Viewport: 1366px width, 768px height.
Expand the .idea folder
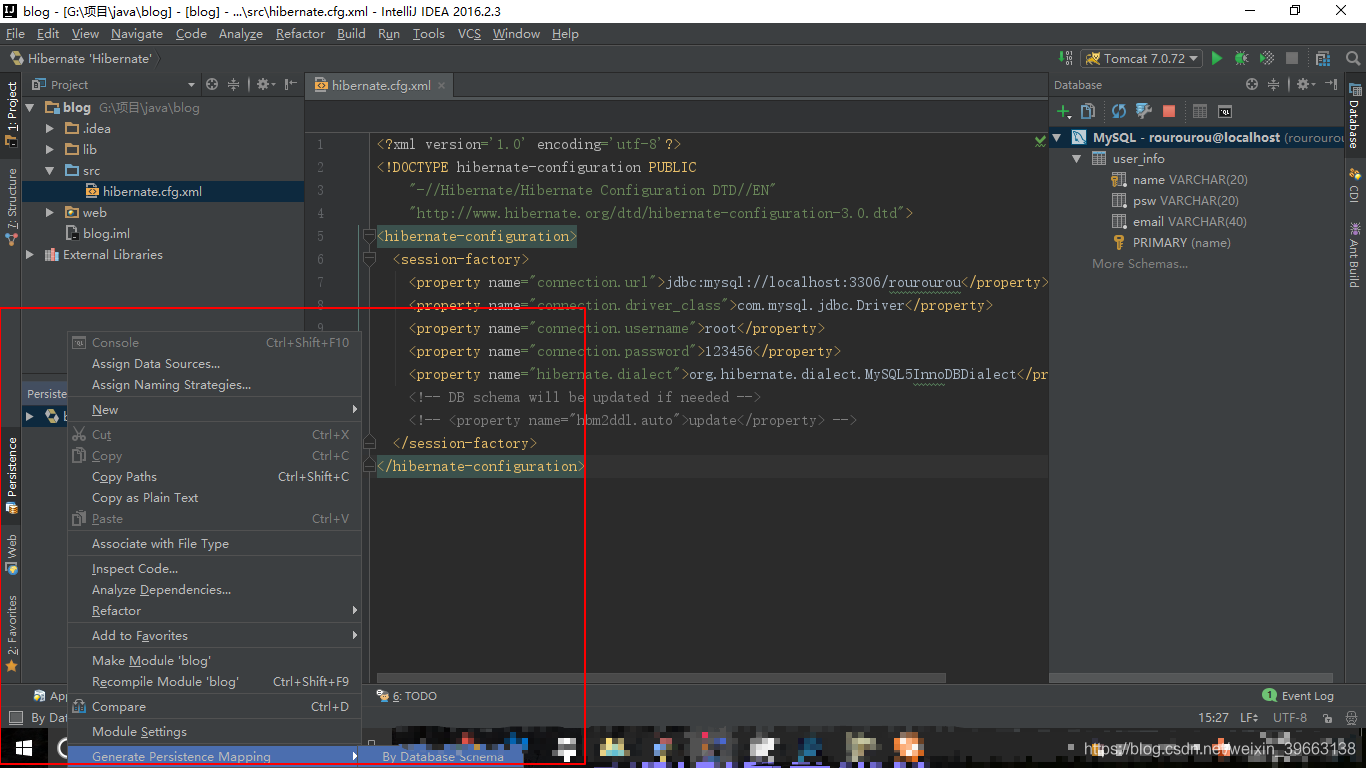[x=50, y=129]
